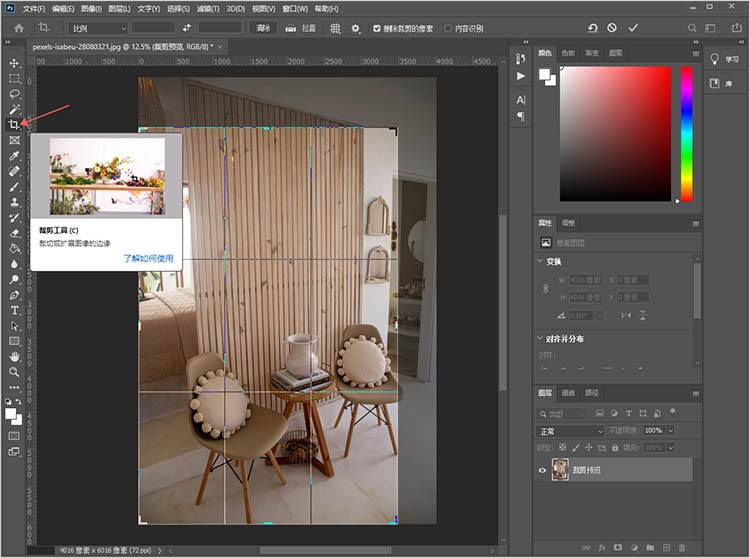Toggle Delete Cropped Pixels checkbox
This screenshot has height=558, width=750.
(x=376, y=29)
